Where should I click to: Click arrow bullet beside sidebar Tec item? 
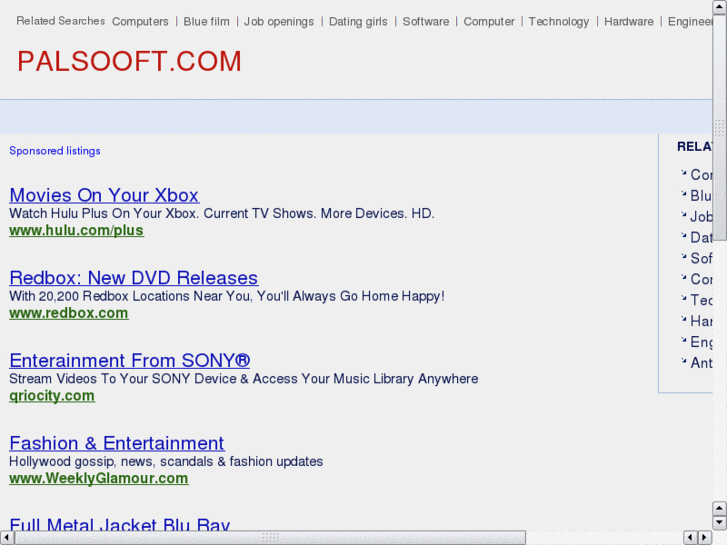point(683,298)
